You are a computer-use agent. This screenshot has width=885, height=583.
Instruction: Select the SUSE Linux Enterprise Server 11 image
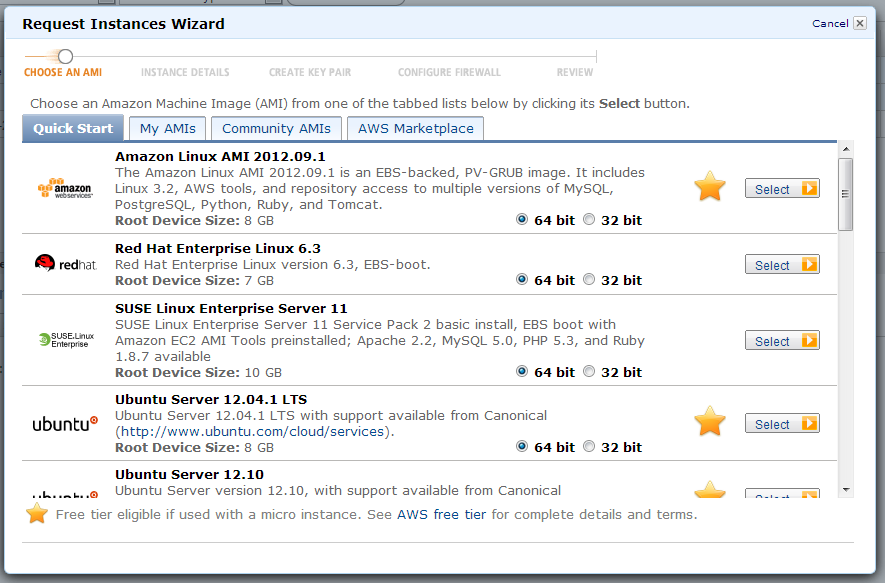pos(782,341)
